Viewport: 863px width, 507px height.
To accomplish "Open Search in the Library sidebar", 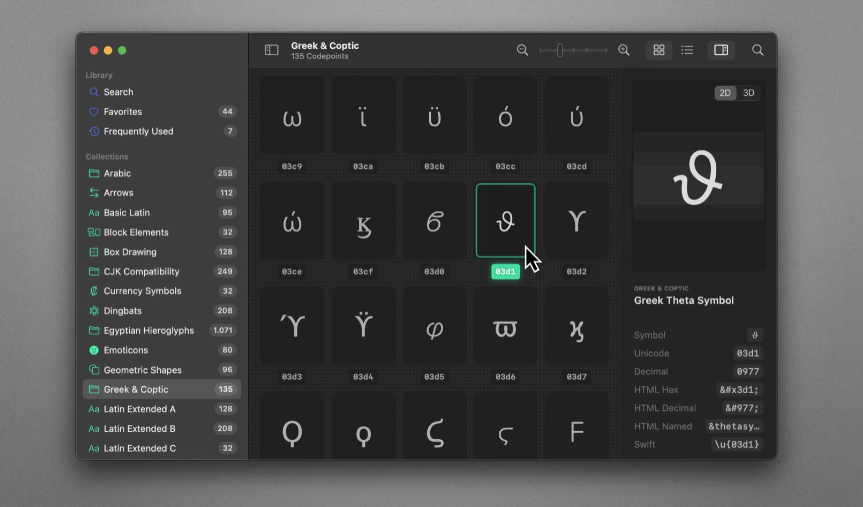I will [162, 92].
